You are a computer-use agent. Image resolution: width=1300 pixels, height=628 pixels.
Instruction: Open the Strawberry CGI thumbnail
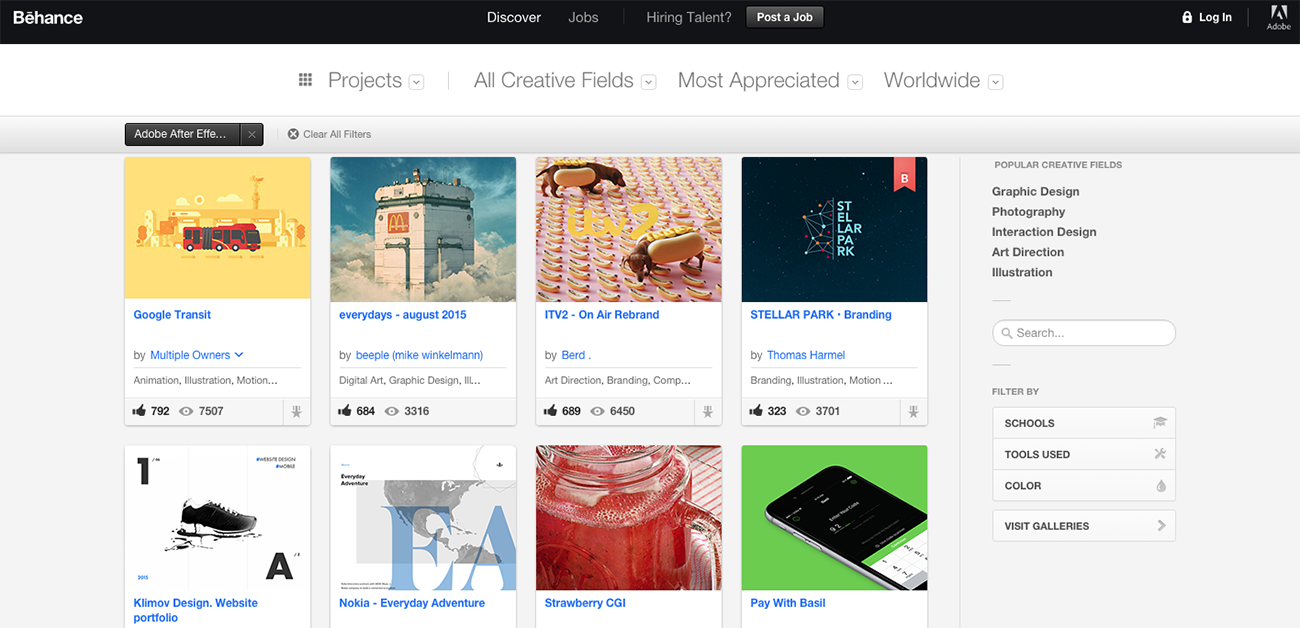629,517
